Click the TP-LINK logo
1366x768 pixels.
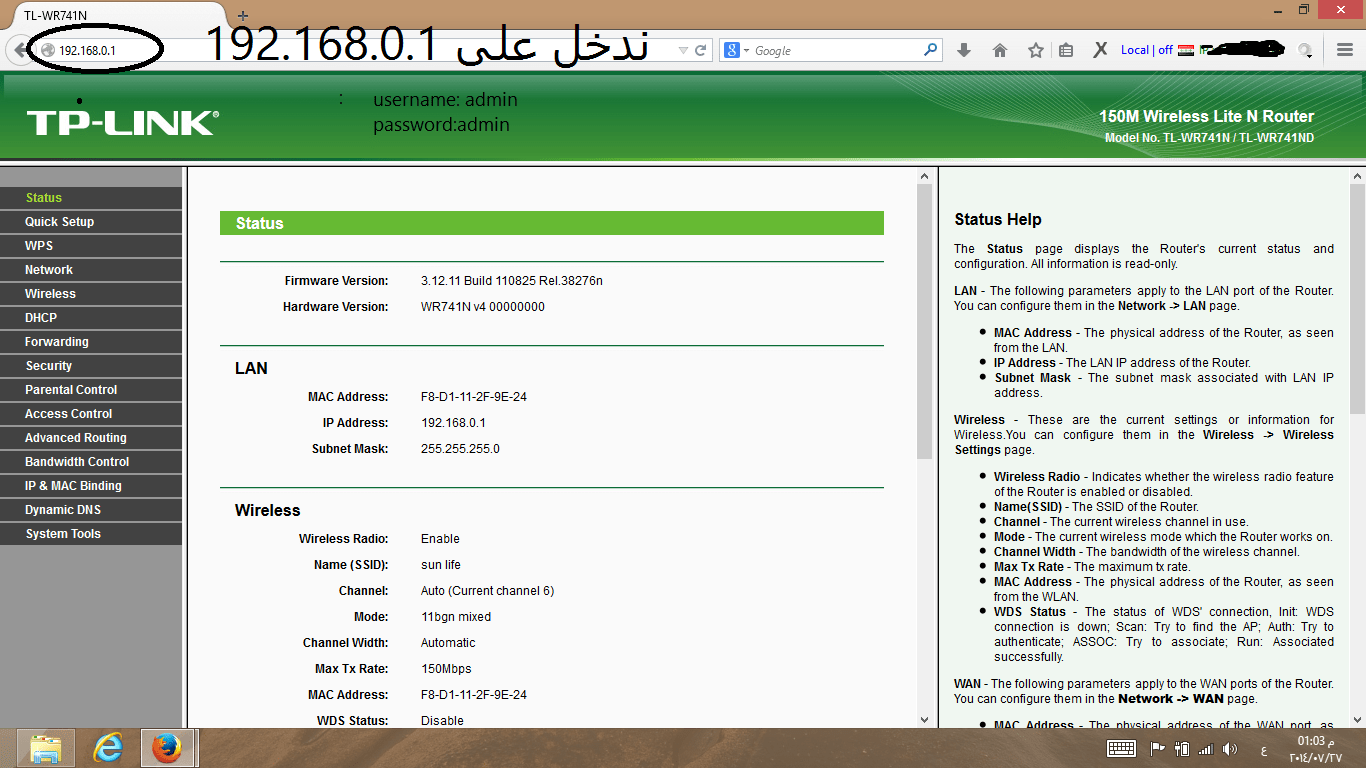[x=122, y=123]
